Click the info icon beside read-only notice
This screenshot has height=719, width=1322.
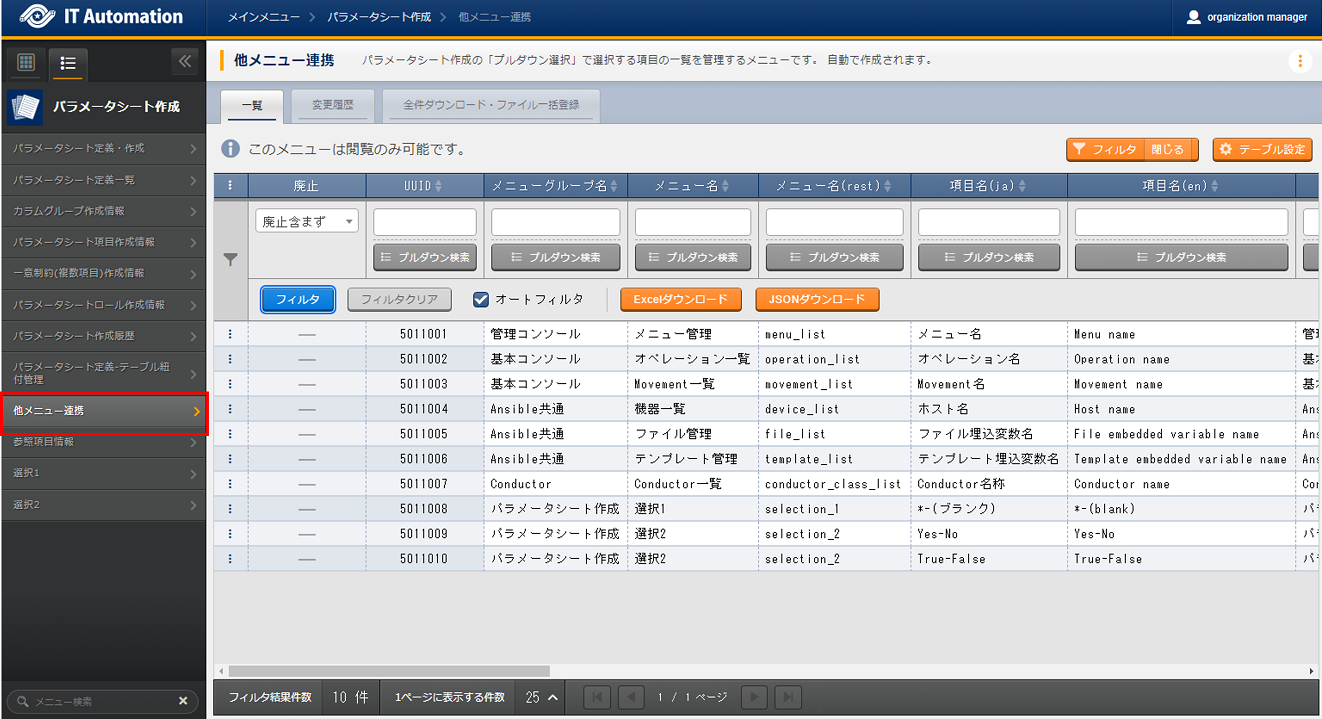click(x=231, y=149)
